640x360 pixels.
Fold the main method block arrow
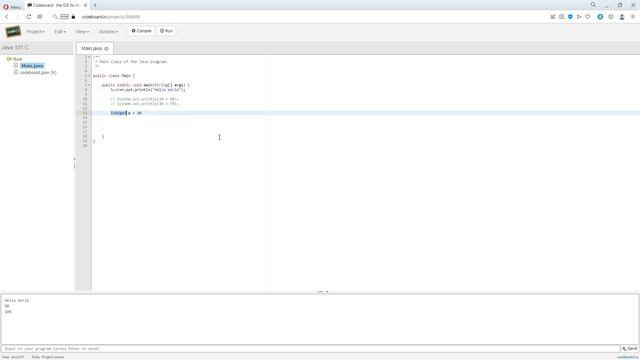click(89, 85)
